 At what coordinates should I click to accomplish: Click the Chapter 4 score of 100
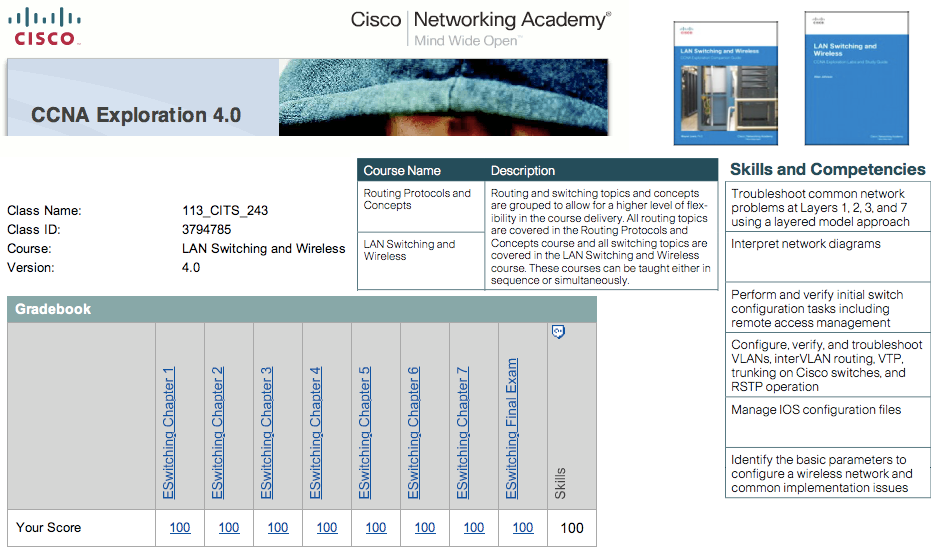(x=327, y=528)
